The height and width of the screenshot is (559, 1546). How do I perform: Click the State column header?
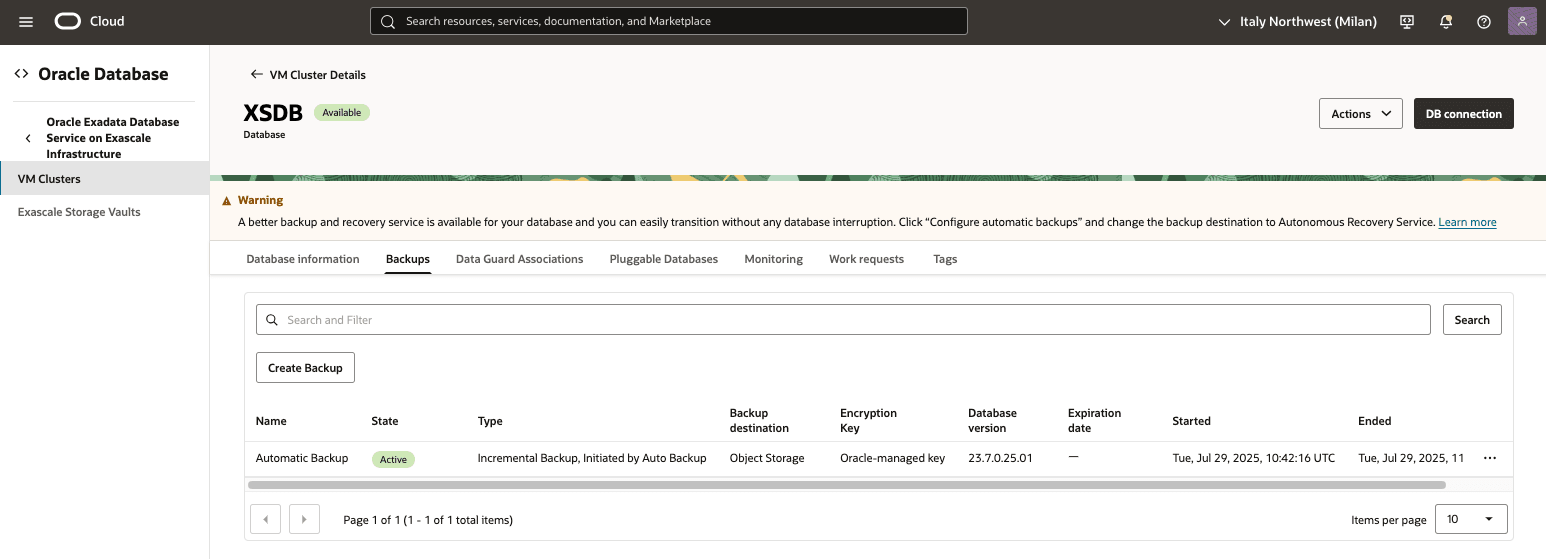click(384, 421)
